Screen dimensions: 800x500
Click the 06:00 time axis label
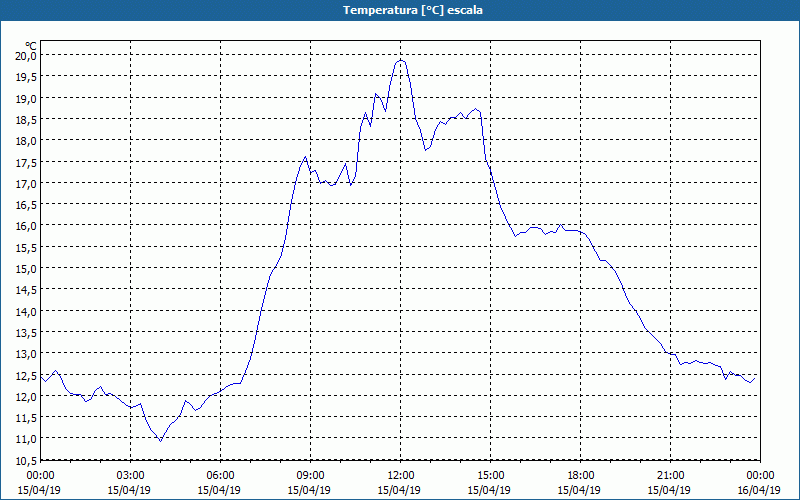coord(220,476)
